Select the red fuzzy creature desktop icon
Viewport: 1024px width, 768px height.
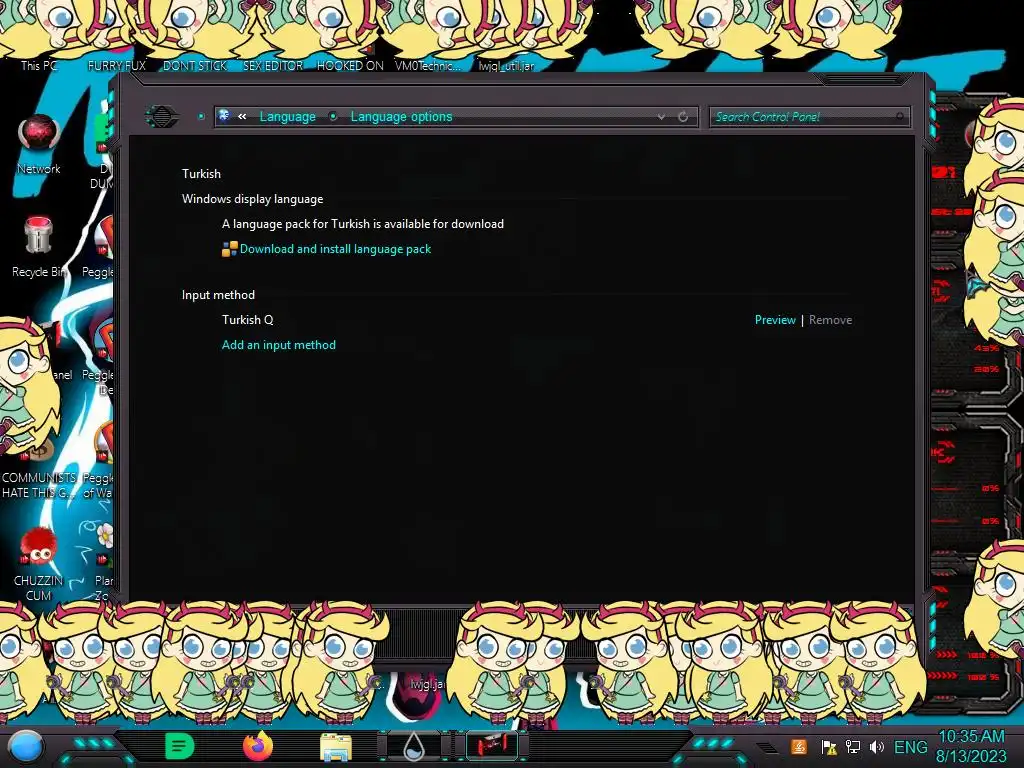tap(39, 564)
